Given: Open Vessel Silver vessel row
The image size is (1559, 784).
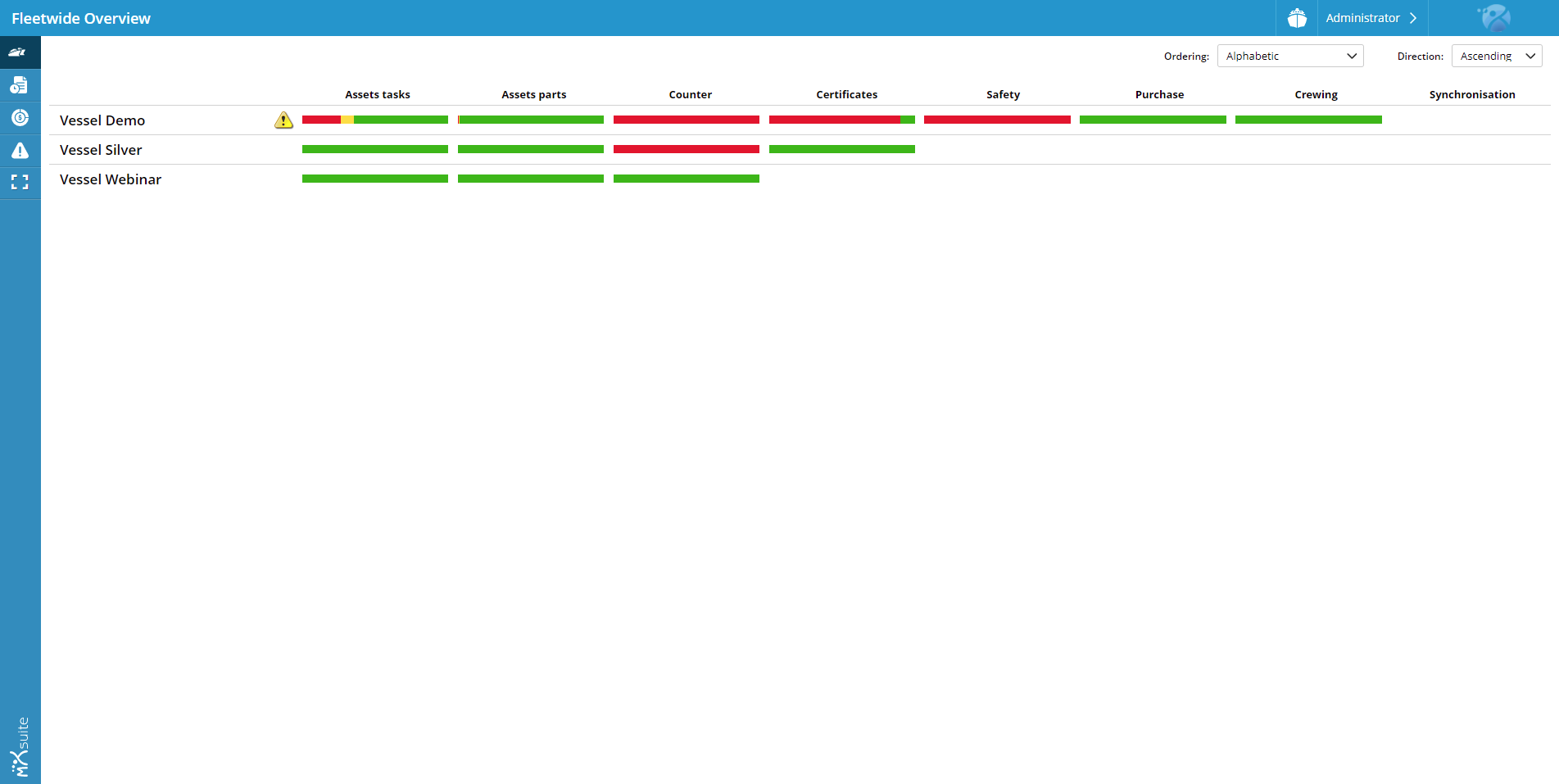Looking at the screenshot, I should (x=101, y=150).
